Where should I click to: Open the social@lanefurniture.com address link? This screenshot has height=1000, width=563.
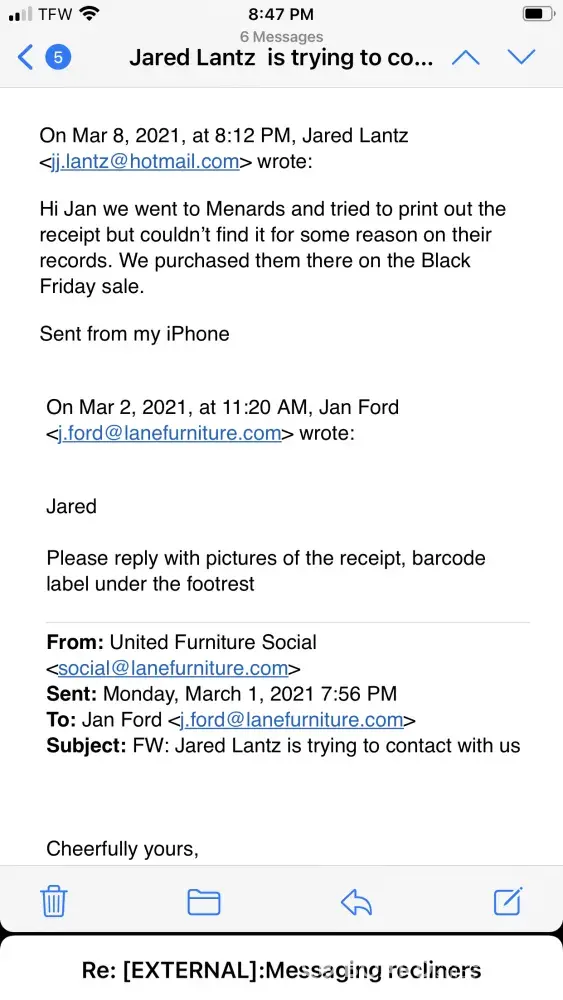[173, 668]
